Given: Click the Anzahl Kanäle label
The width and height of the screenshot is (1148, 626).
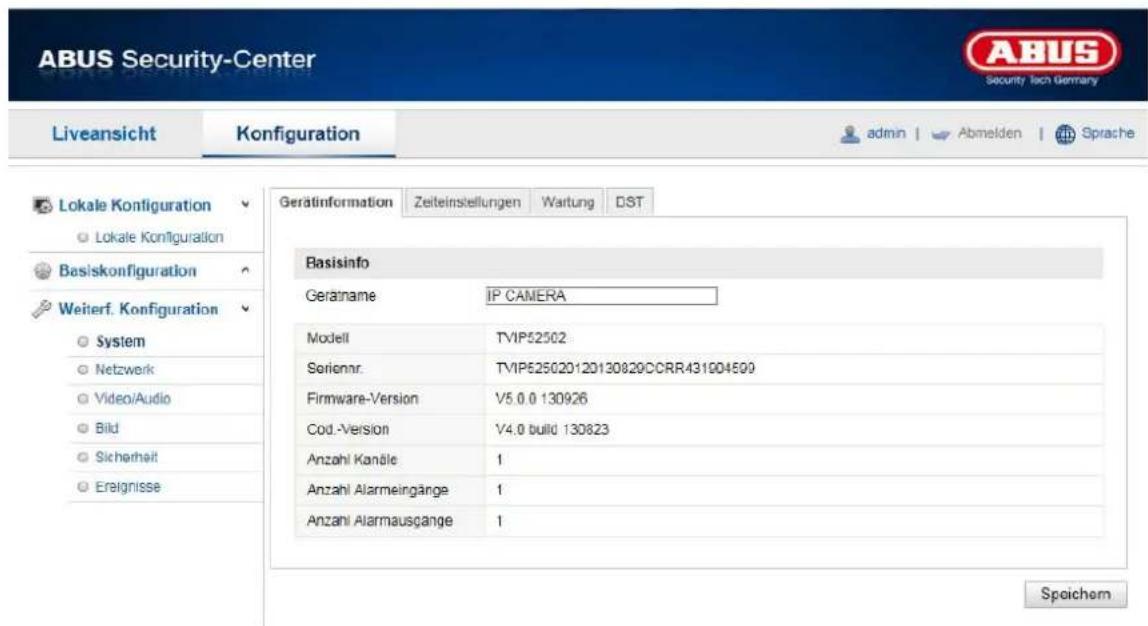Looking at the screenshot, I should point(351,460).
